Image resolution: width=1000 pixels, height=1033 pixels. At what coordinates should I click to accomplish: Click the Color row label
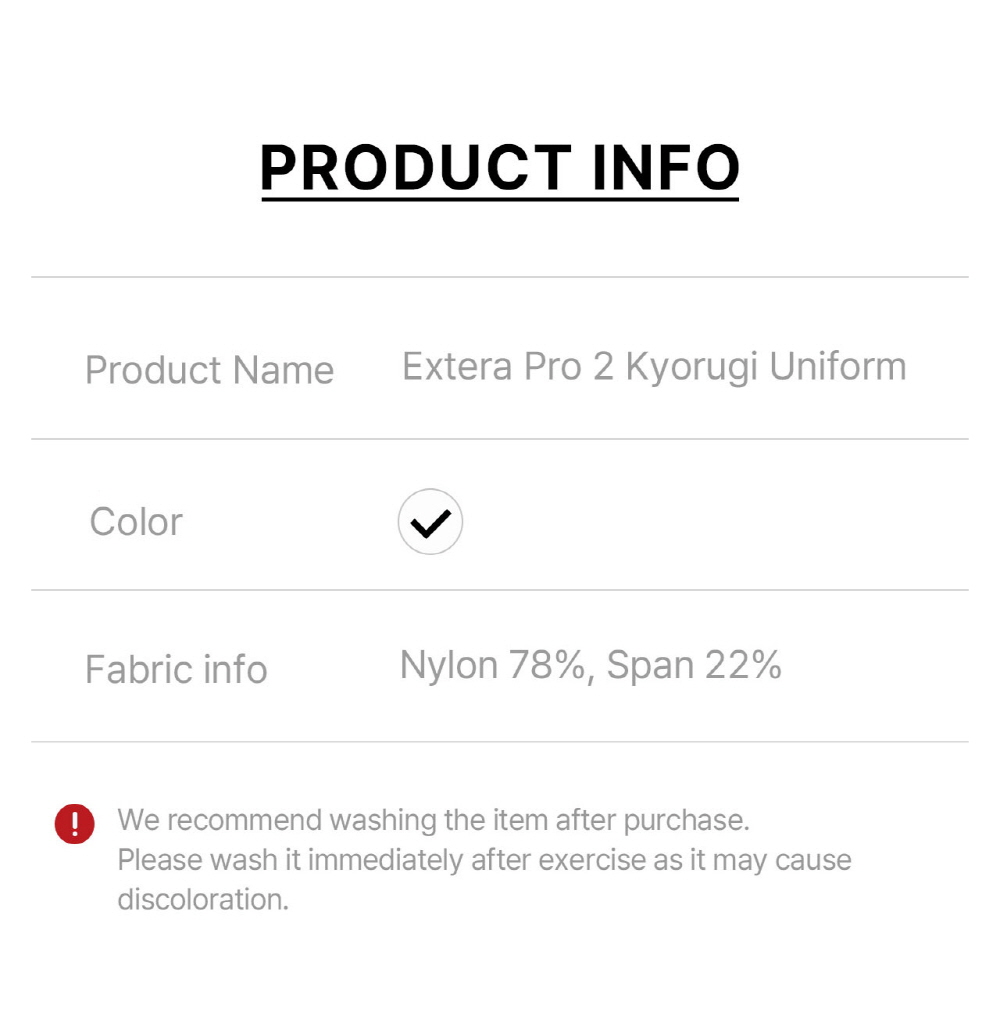pyautogui.click(x=136, y=521)
